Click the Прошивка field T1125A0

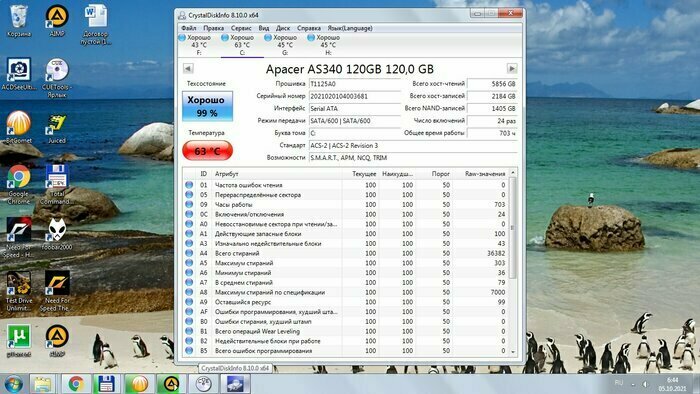(x=355, y=84)
